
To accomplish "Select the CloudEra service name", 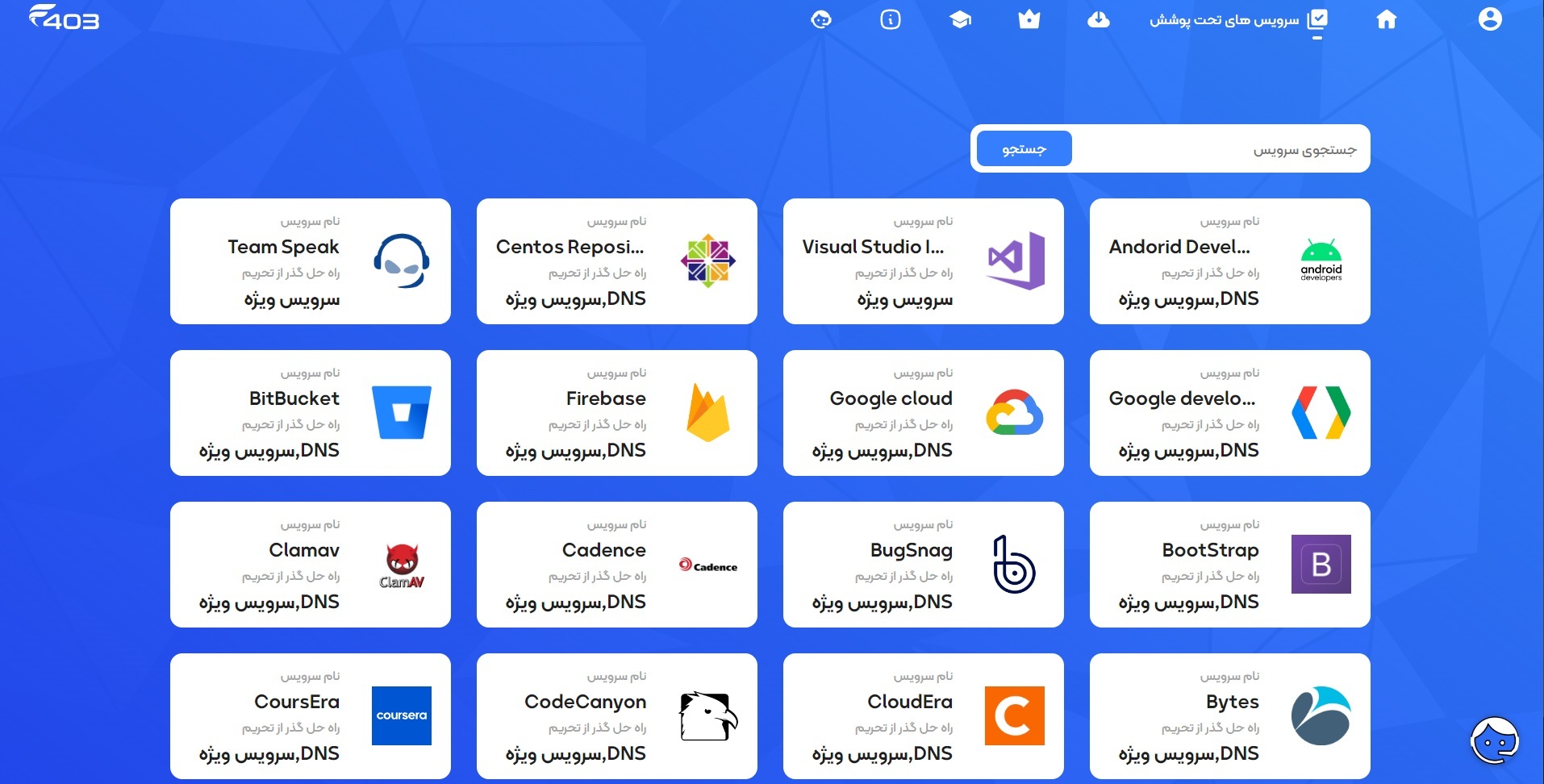I will [x=910, y=702].
